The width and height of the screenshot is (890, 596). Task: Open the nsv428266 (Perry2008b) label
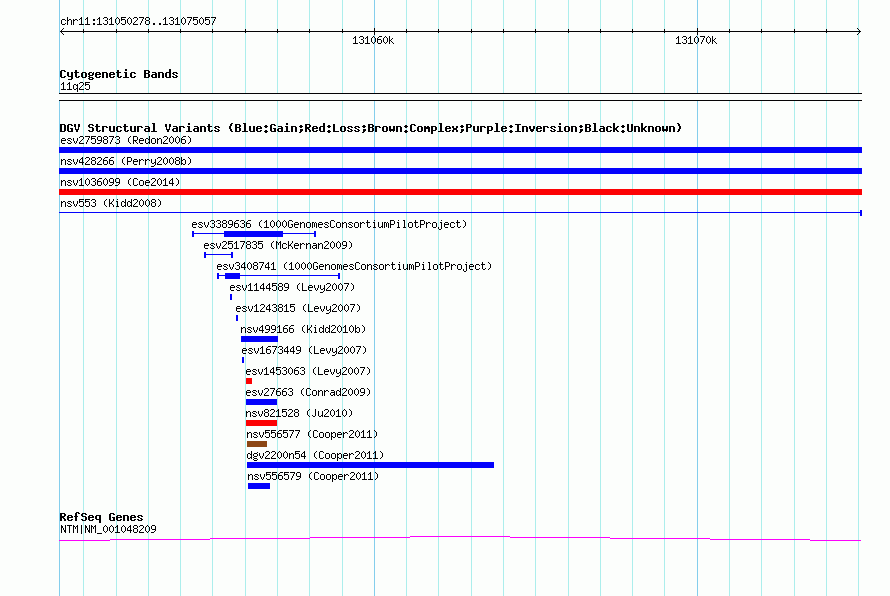[126, 161]
